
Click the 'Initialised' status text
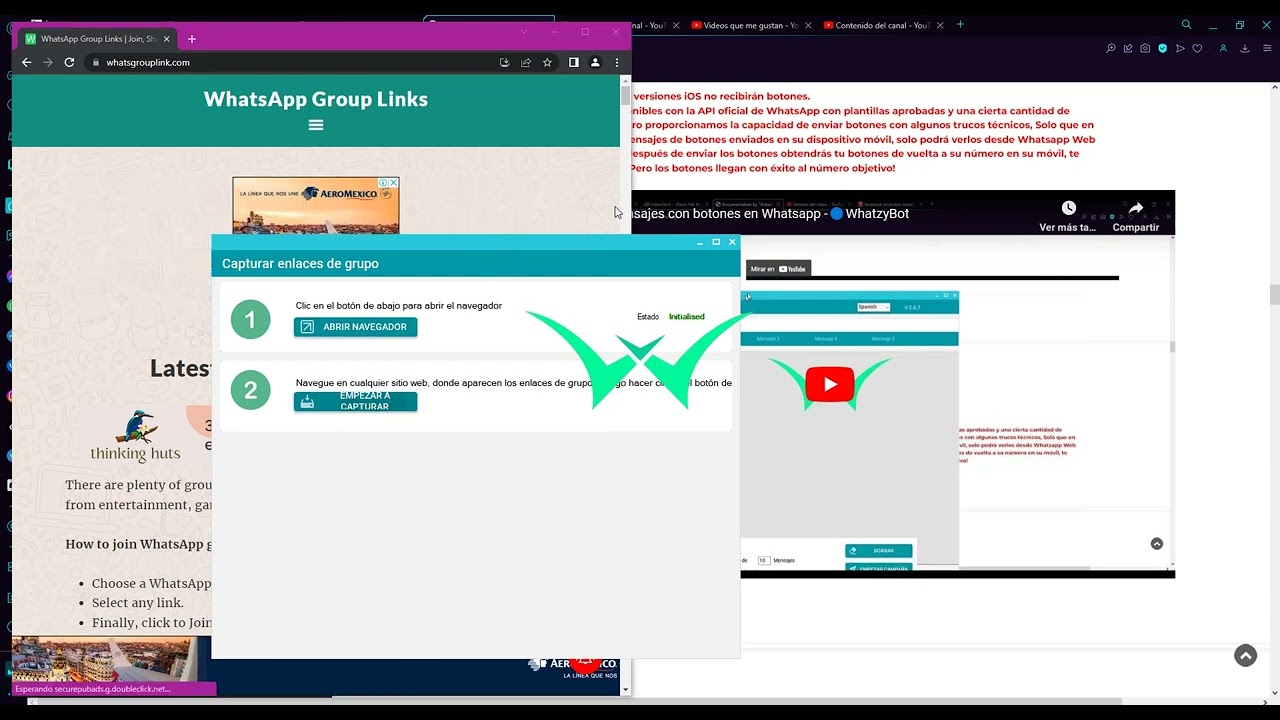point(687,317)
